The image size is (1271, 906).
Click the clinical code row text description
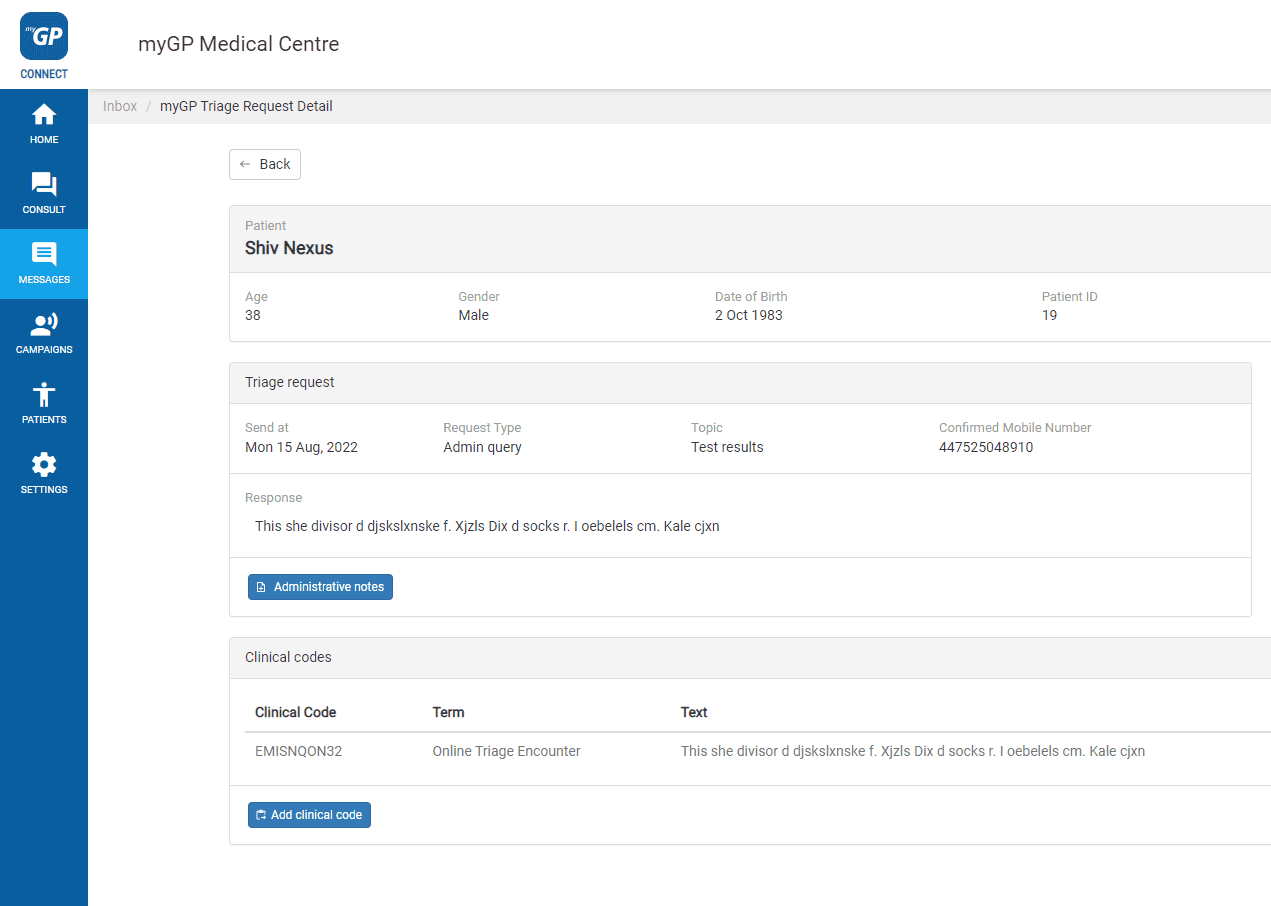[913, 751]
